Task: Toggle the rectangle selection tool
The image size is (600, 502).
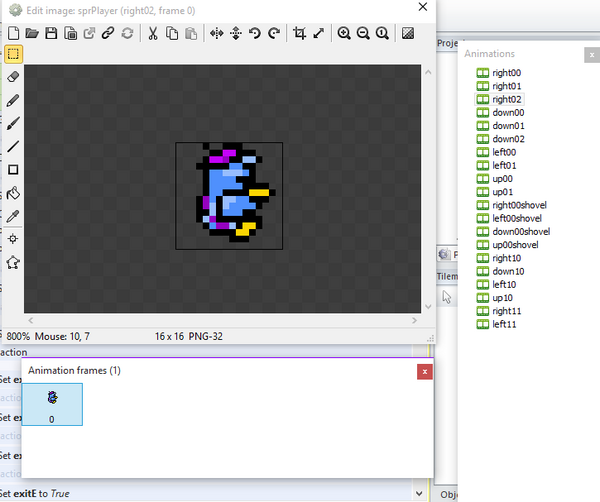Action: coord(13,54)
